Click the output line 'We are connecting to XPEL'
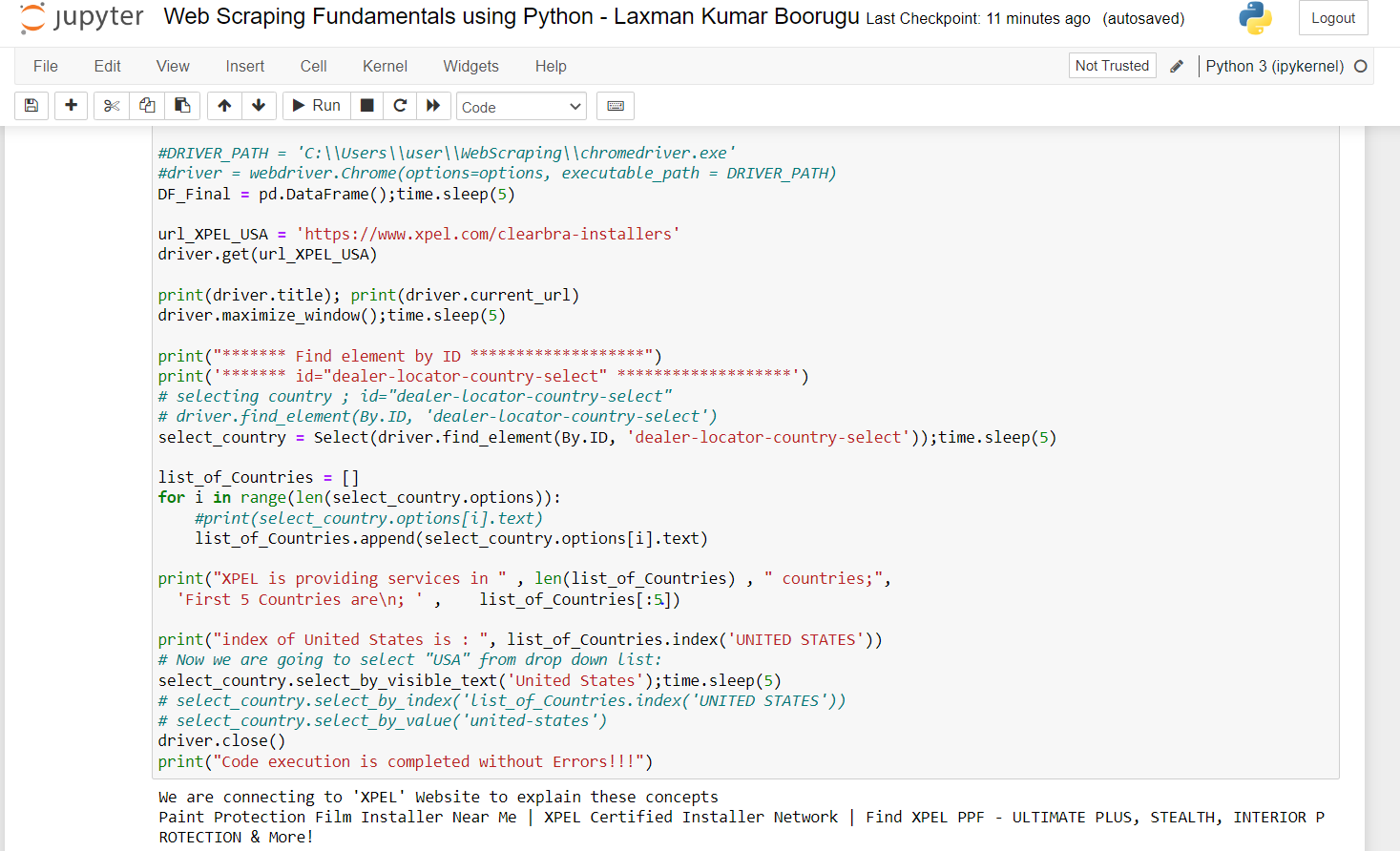 point(438,797)
